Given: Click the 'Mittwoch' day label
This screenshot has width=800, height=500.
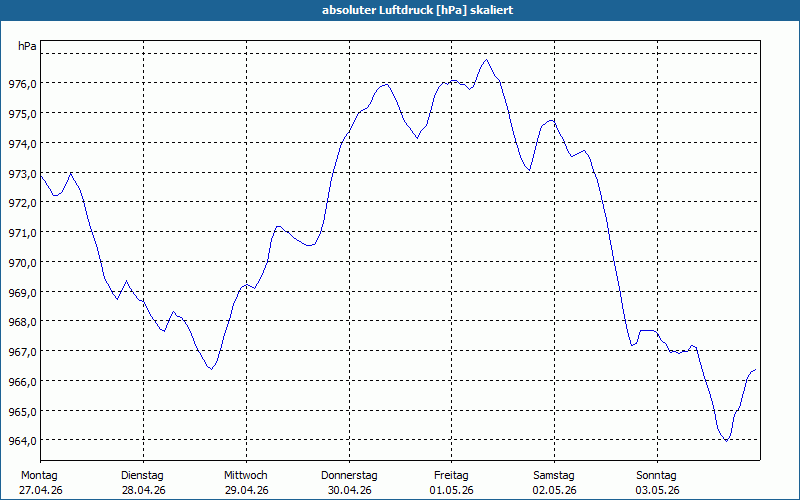Looking at the screenshot, I should [x=245, y=476].
